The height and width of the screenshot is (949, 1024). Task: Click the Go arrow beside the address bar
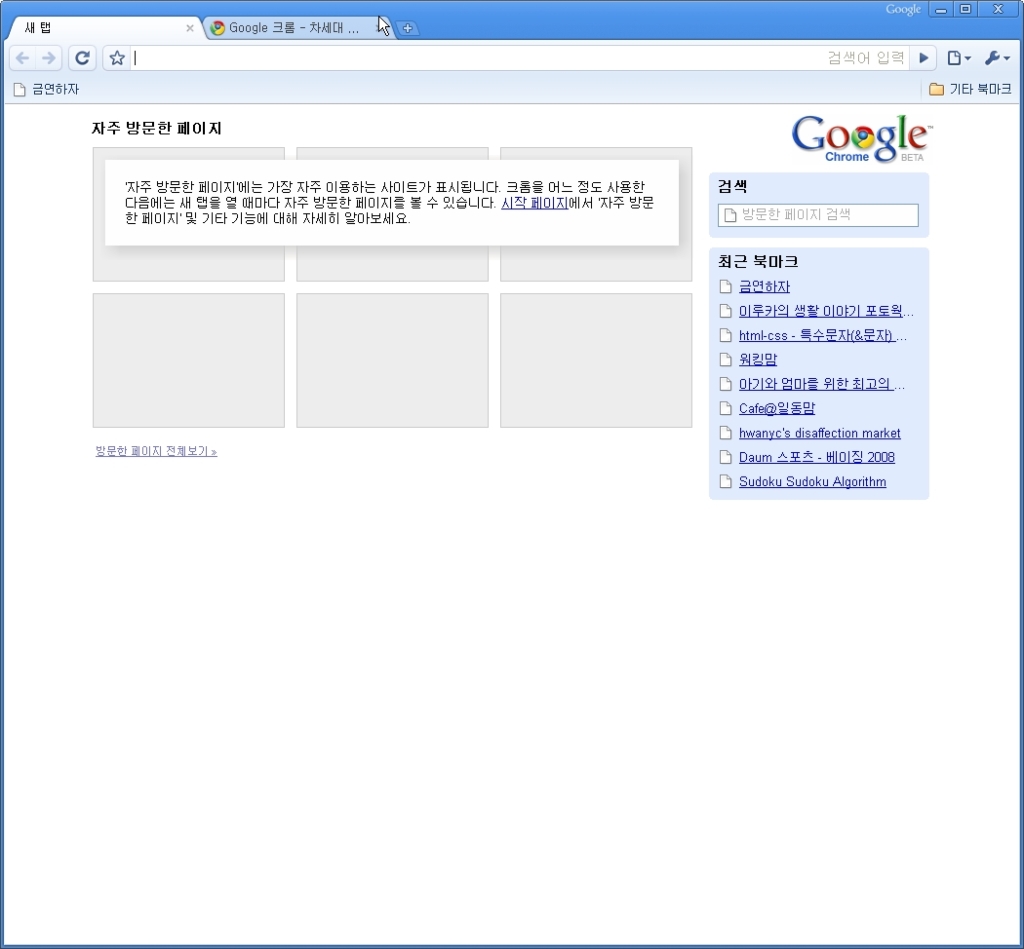923,58
